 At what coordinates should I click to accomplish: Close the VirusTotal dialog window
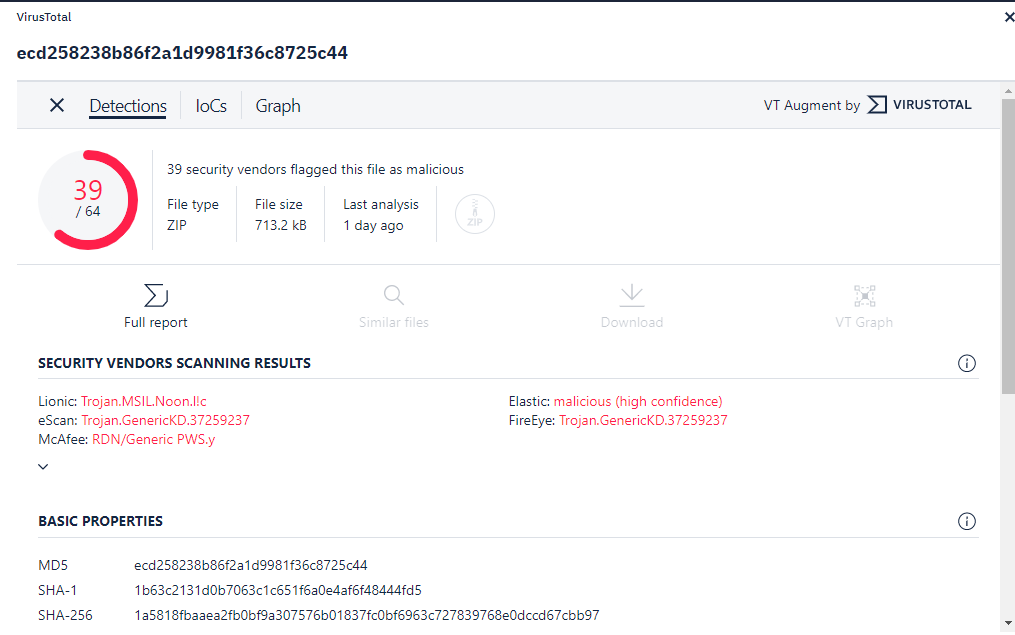(x=1009, y=17)
